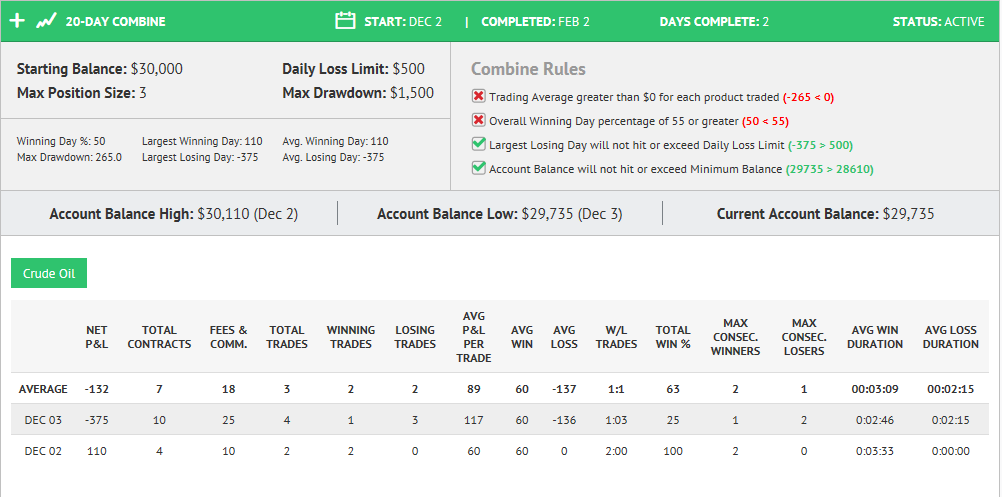
Task: Click the line chart icon beside 20-Day Combine
Action: 45,22
